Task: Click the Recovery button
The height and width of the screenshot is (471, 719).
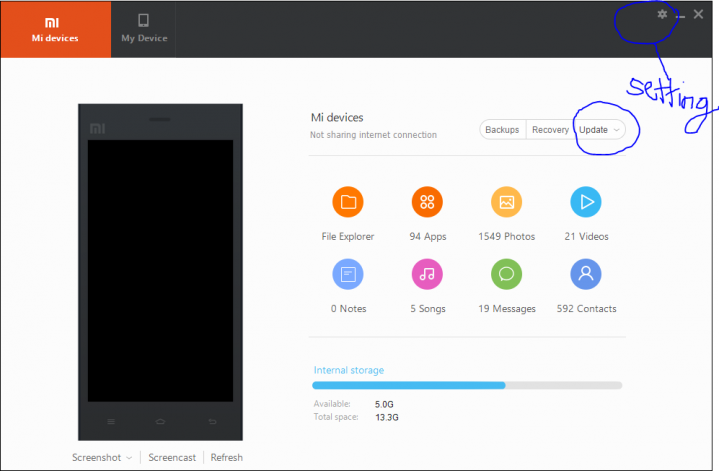Action: click(x=550, y=130)
